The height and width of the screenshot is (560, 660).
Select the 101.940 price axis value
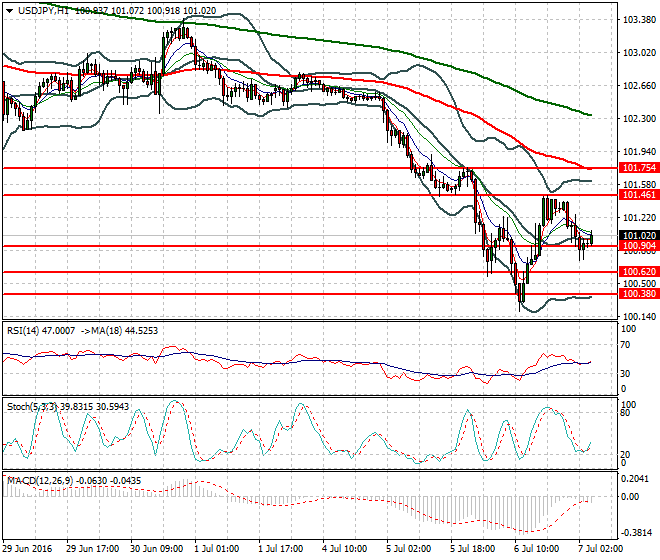[639, 151]
